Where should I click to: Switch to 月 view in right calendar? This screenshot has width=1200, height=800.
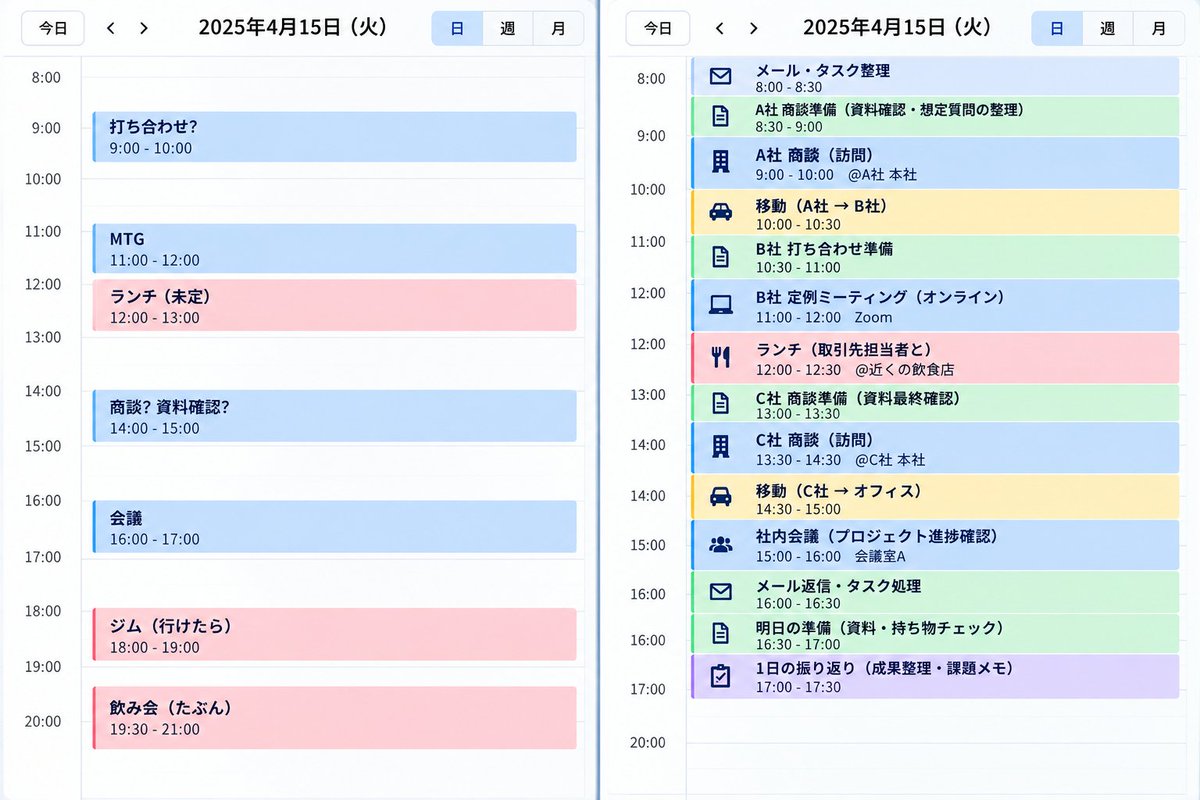[x=1158, y=28]
